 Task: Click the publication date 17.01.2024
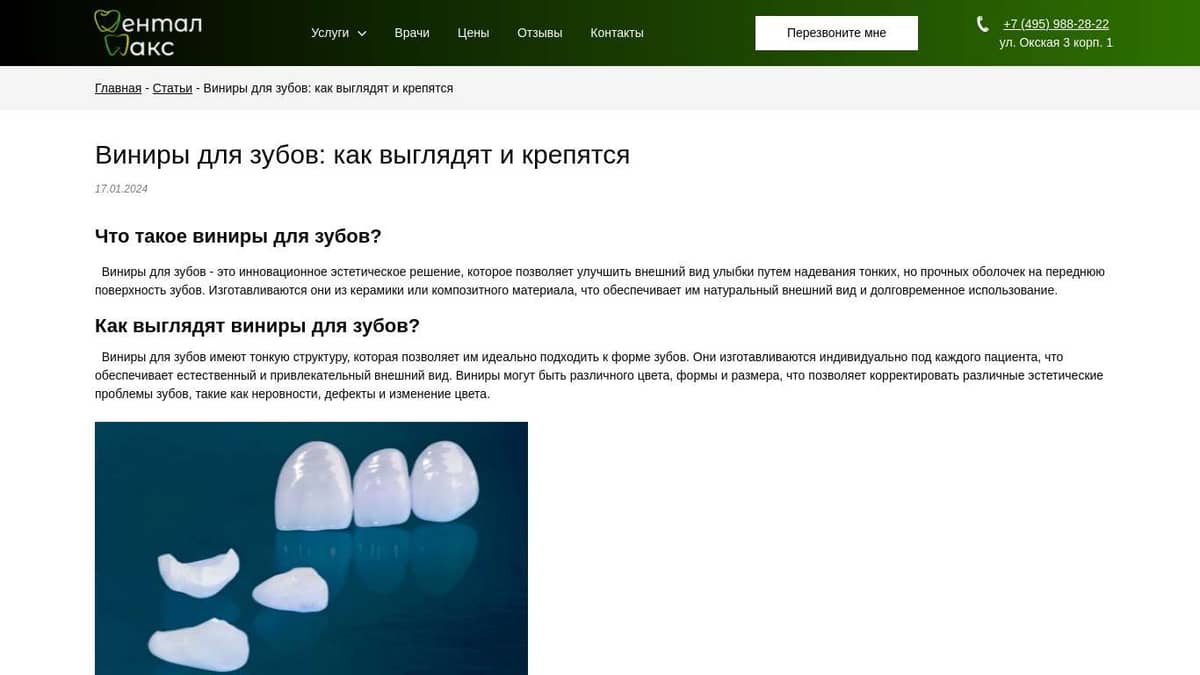click(x=120, y=188)
